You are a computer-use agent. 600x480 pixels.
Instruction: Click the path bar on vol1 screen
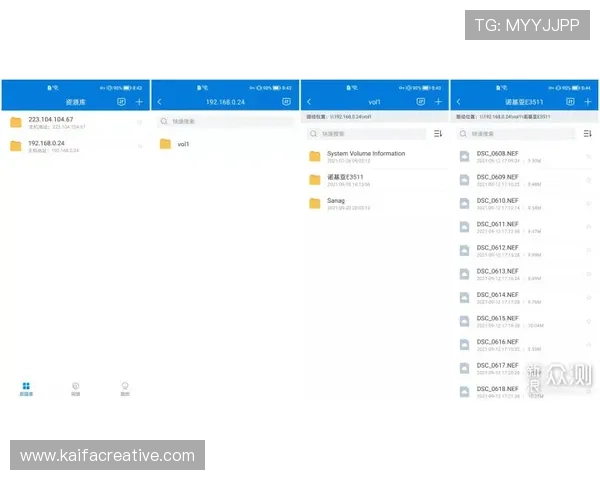375,117
